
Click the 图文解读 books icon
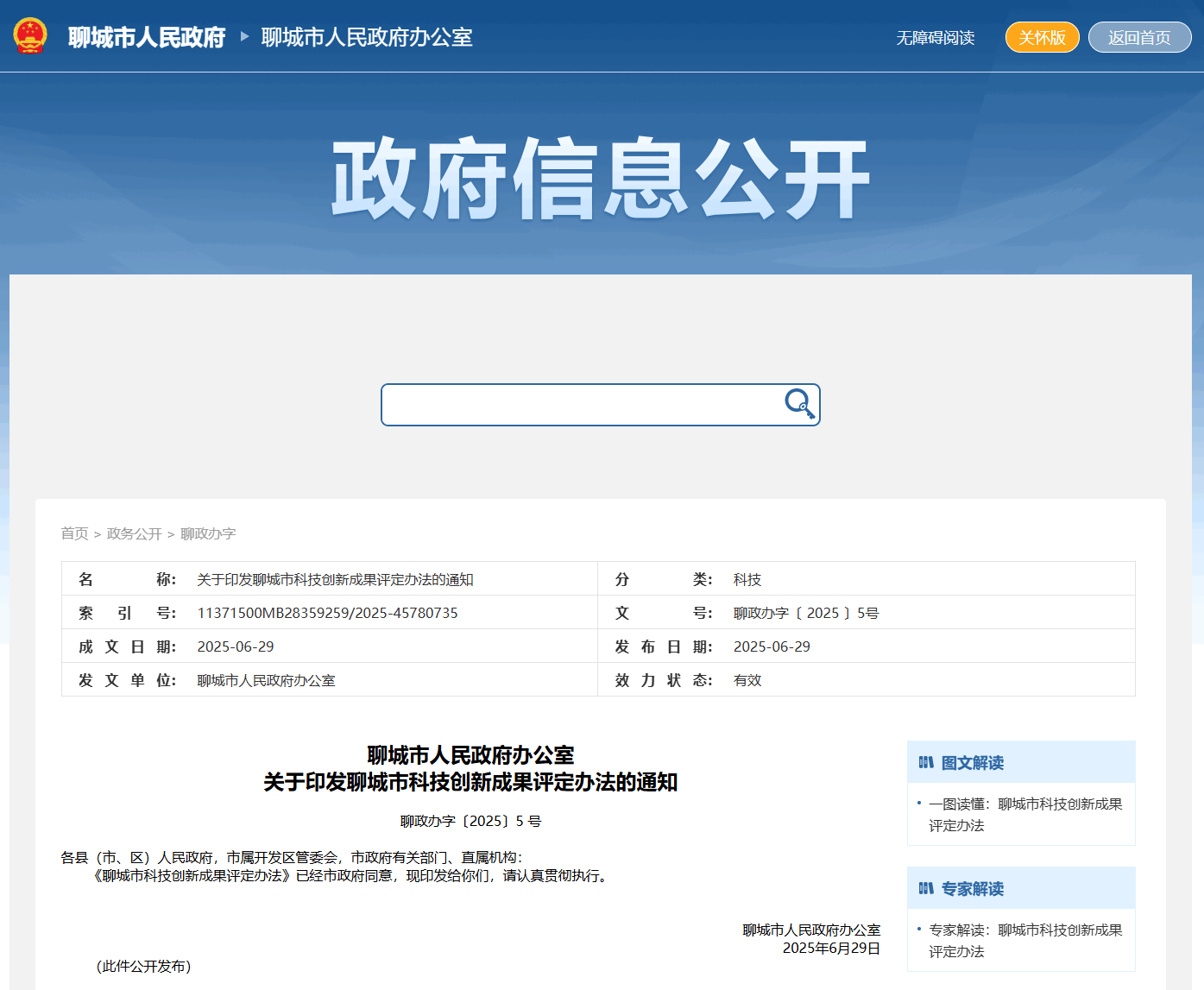tap(926, 762)
